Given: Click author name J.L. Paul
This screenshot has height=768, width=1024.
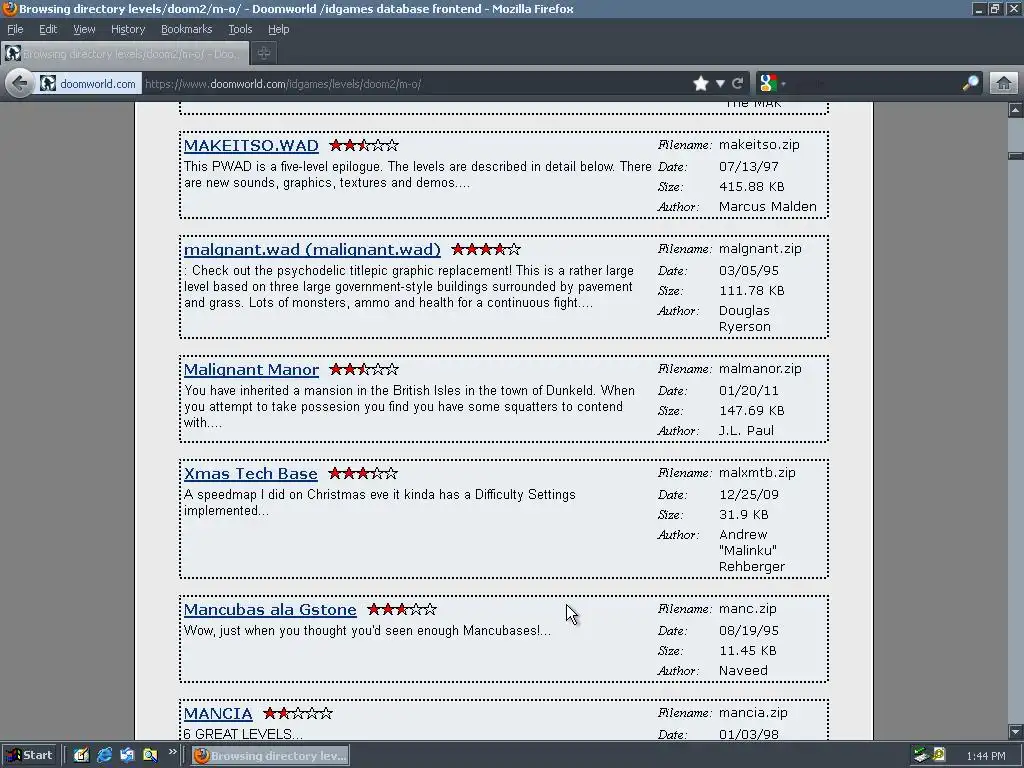Looking at the screenshot, I should point(746,430).
